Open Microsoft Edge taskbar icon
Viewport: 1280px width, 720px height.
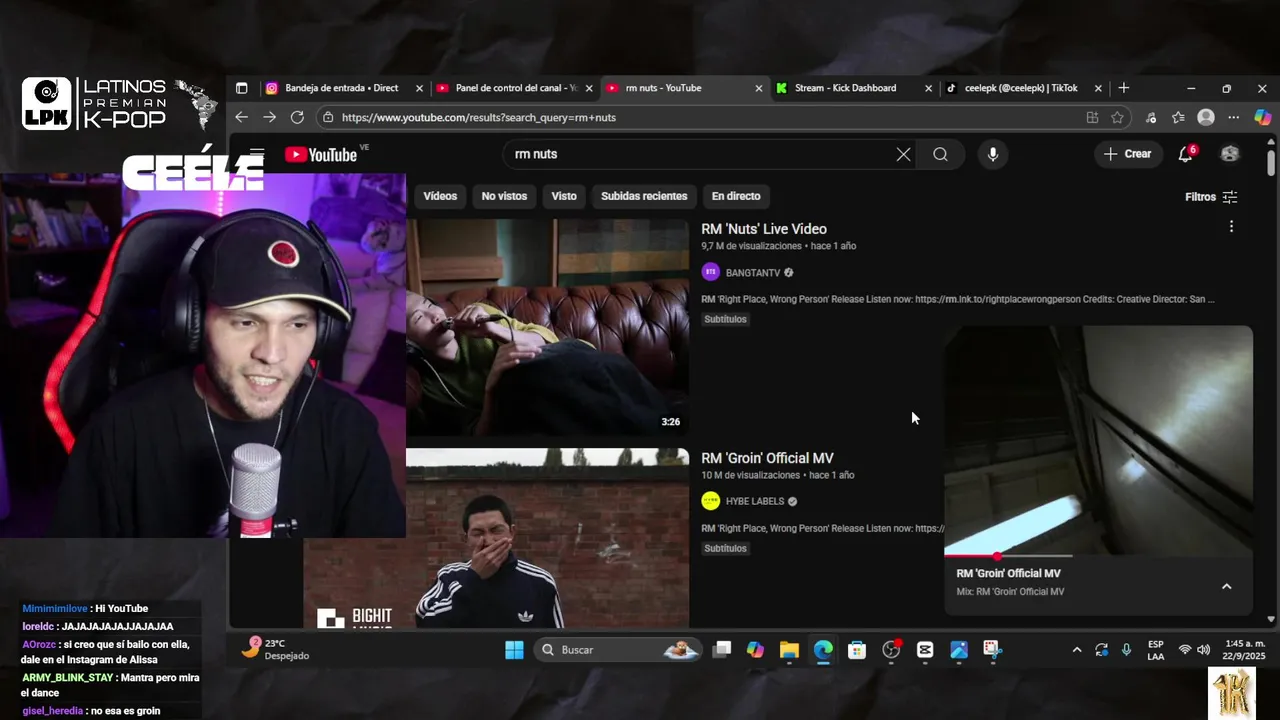point(823,650)
